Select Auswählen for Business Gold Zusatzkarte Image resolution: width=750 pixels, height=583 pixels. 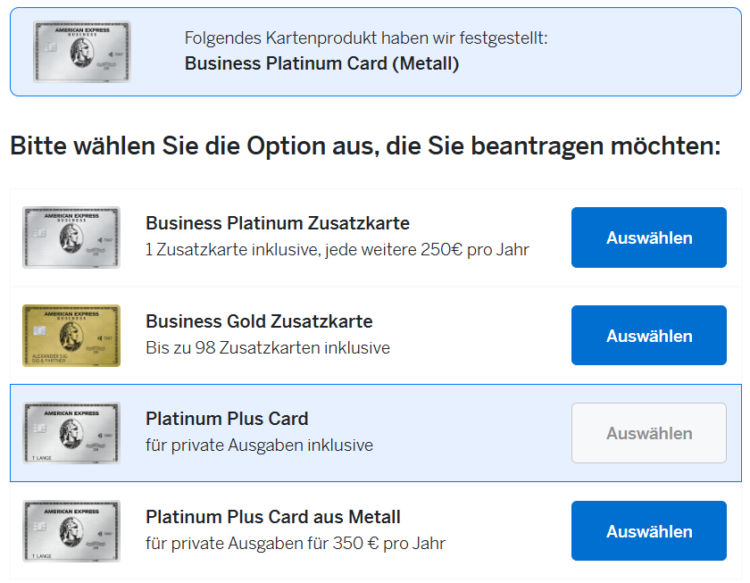click(x=649, y=335)
